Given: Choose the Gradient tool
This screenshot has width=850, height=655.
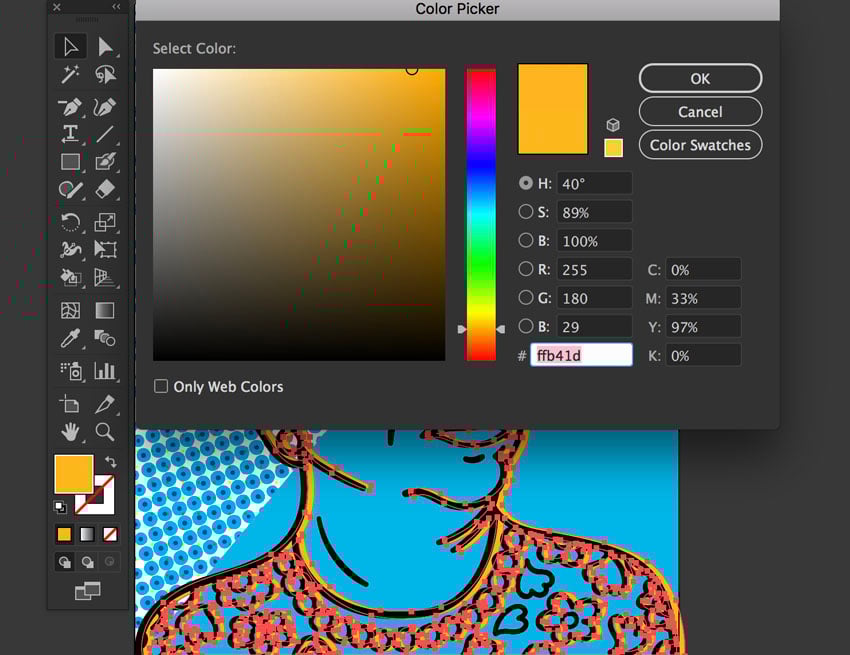Looking at the screenshot, I should coord(105,310).
